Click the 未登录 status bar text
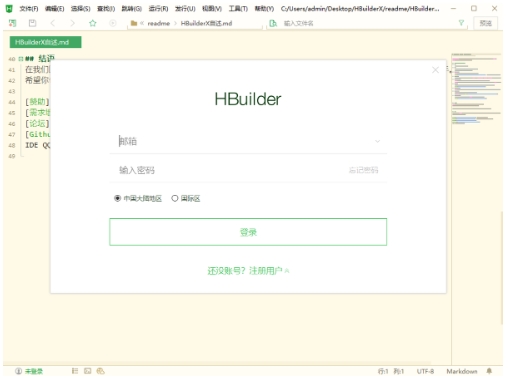Image resolution: width=508 pixels, height=378 pixels. click(x=34, y=371)
